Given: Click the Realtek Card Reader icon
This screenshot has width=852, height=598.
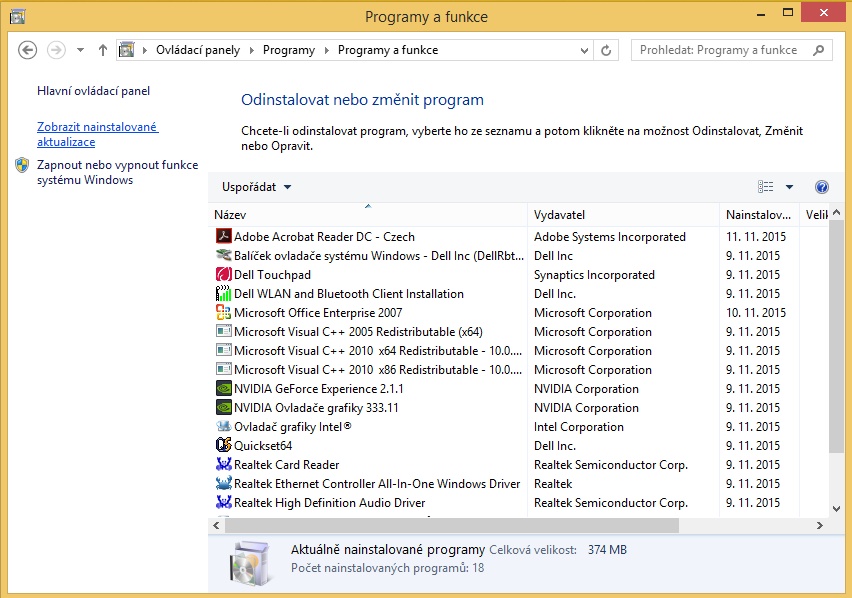Looking at the screenshot, I should pyautogui.click(x=224, y=465).
